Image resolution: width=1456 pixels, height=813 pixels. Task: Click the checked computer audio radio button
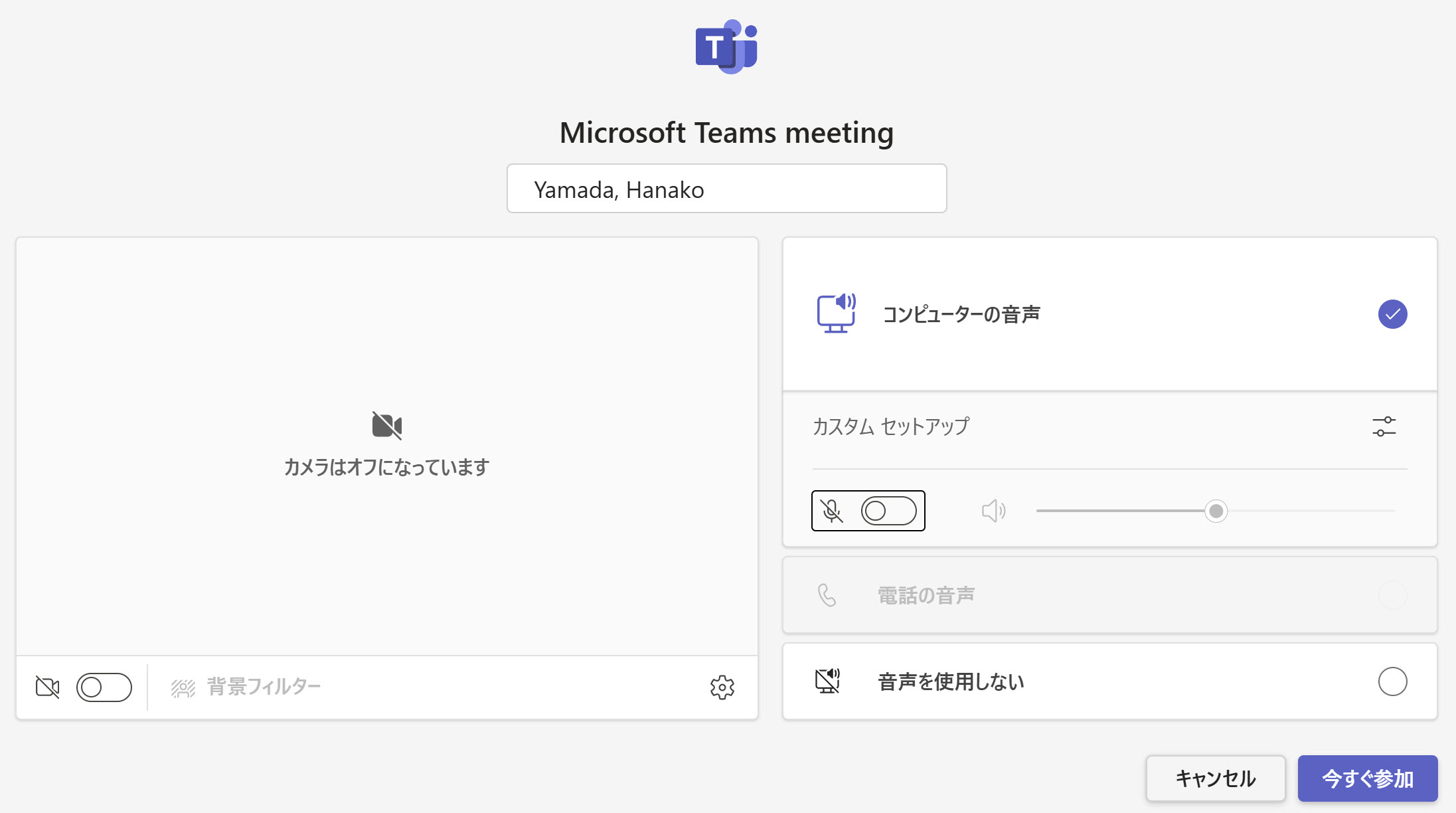1392,314
